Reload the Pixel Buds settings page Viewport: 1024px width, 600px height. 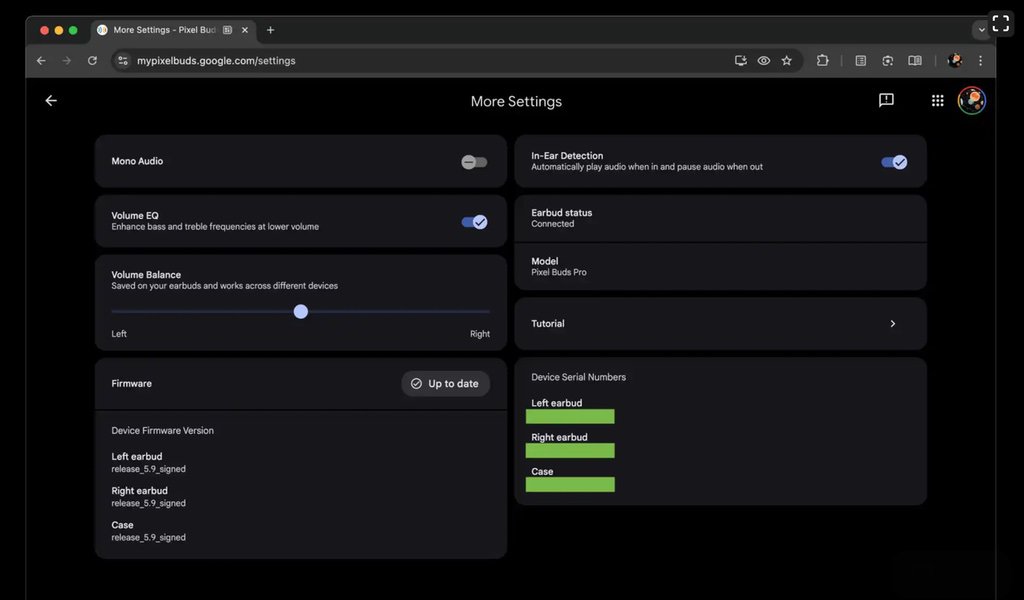click(x=92, y=61)
